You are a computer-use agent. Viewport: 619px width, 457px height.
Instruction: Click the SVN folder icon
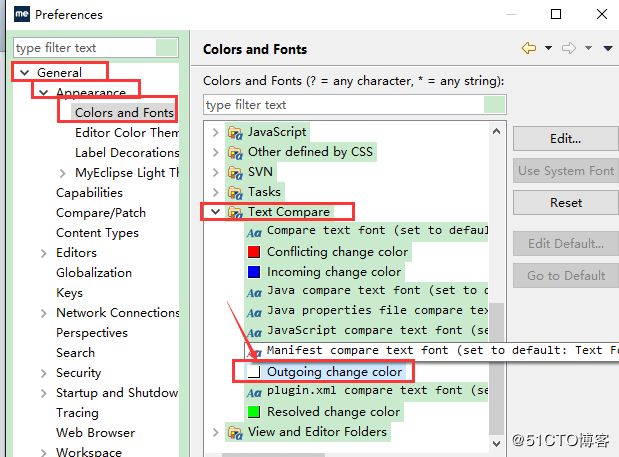pyautogui.click(x=235, y=172)
